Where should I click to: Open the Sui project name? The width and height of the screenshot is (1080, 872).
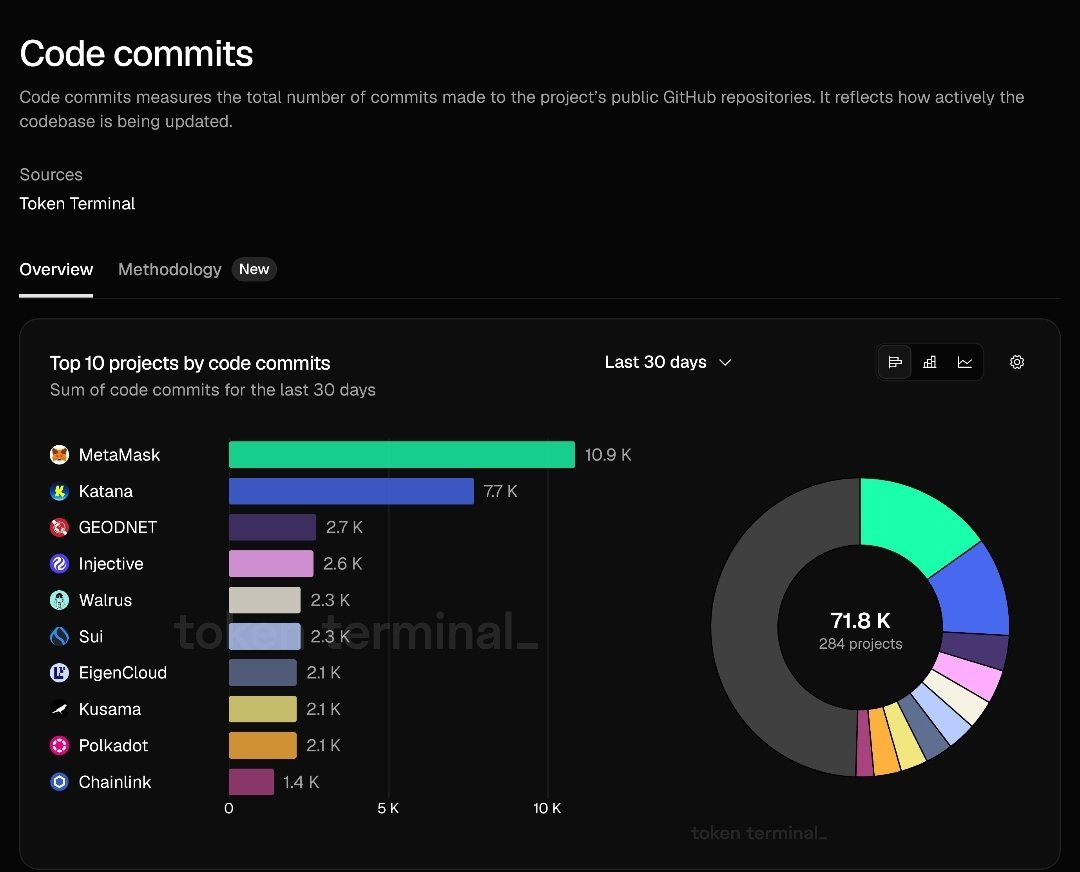click(x=91, y=636)
